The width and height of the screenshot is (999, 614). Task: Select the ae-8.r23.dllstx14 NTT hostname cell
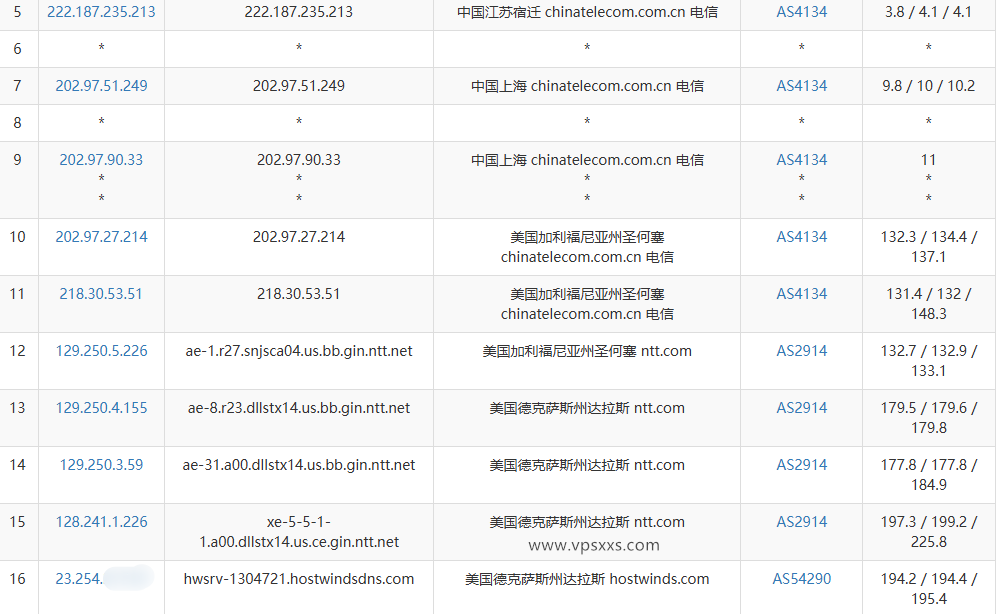tap(297, 408)
